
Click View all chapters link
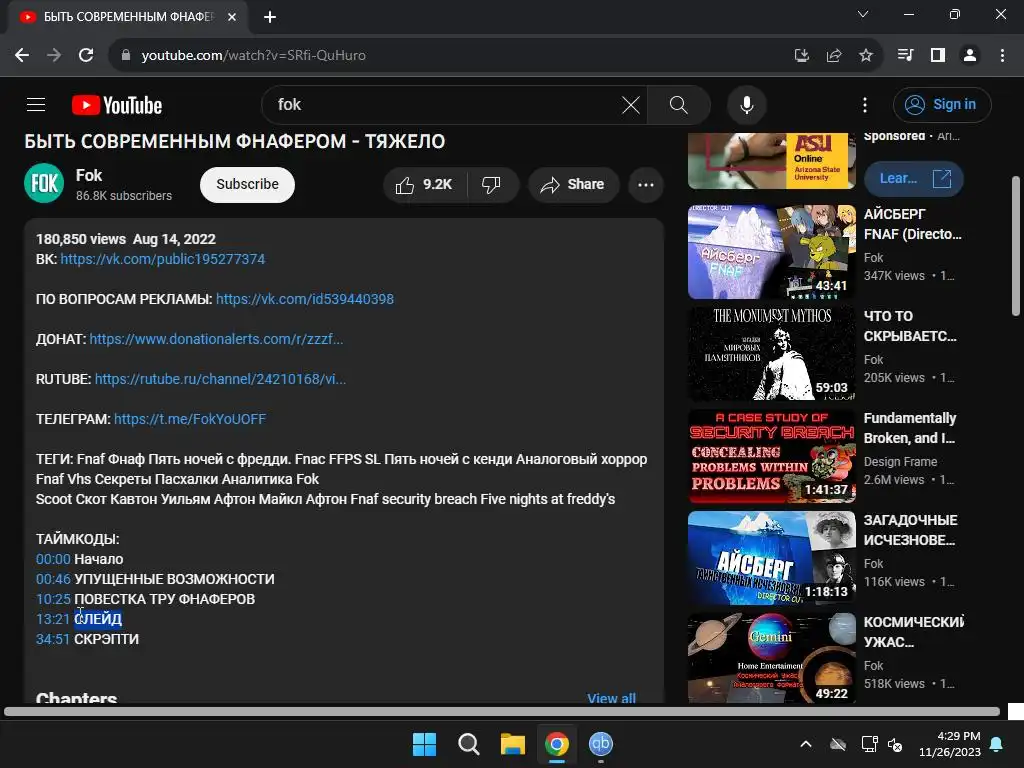[611, 697]
